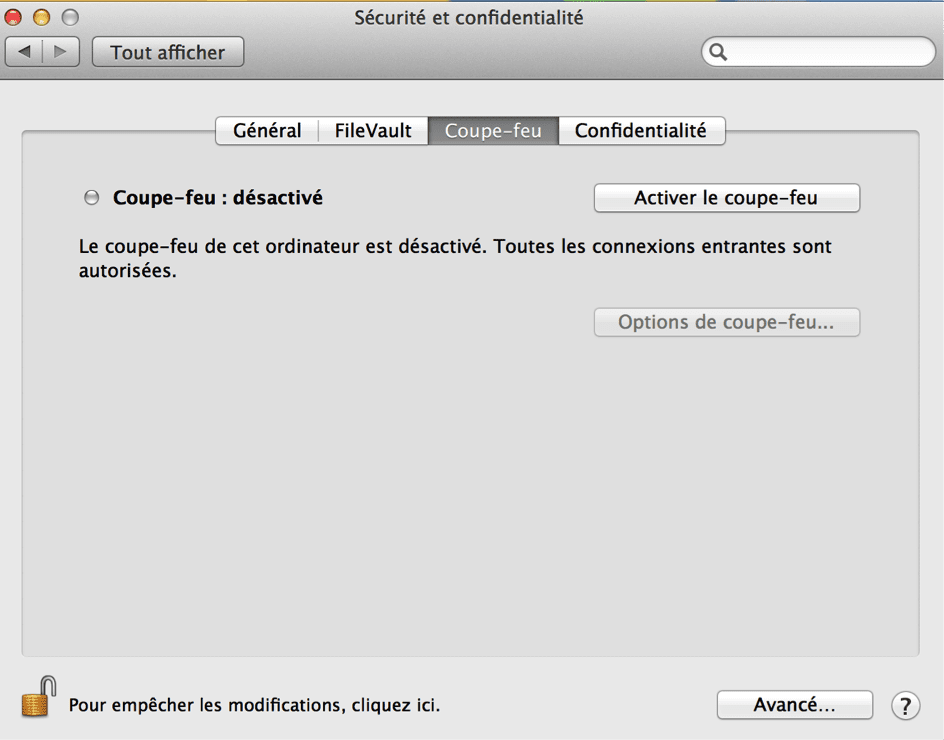Open Options de coupe-feu settings
This screenshot has width=944, height=740.
[726, 323]
